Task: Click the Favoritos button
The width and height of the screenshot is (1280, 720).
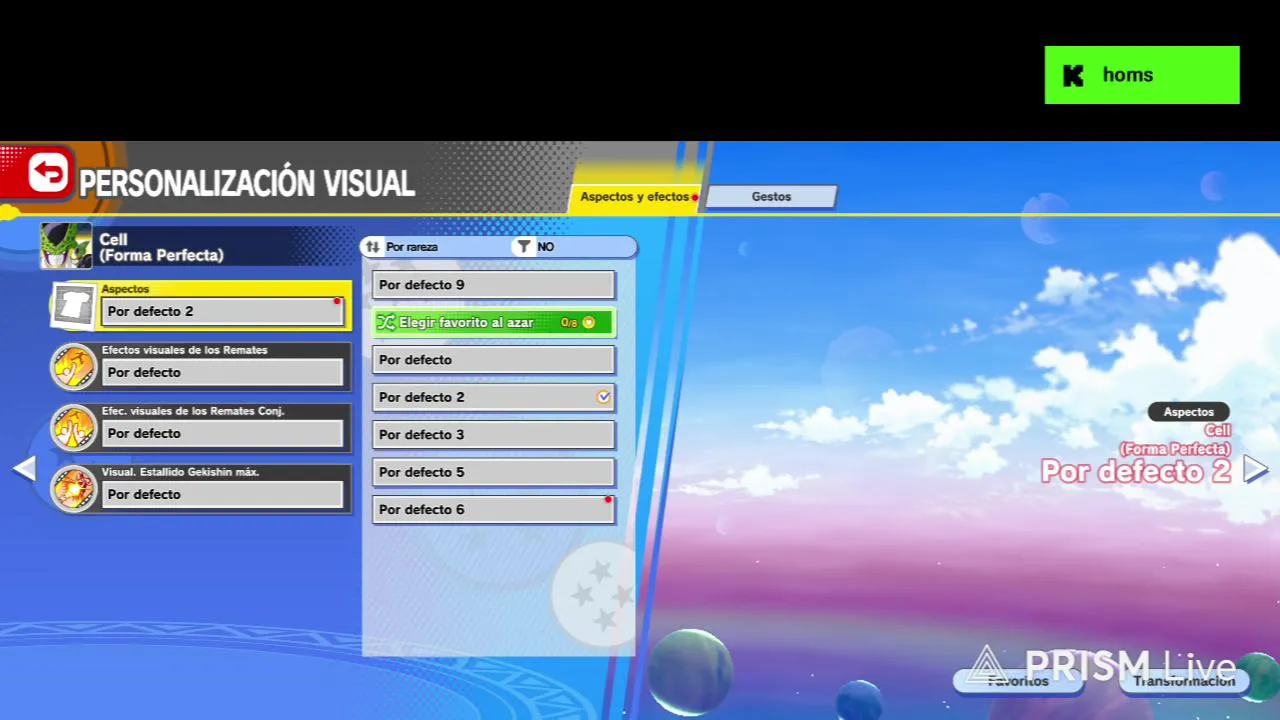Action: click(x=1018, y=681)
